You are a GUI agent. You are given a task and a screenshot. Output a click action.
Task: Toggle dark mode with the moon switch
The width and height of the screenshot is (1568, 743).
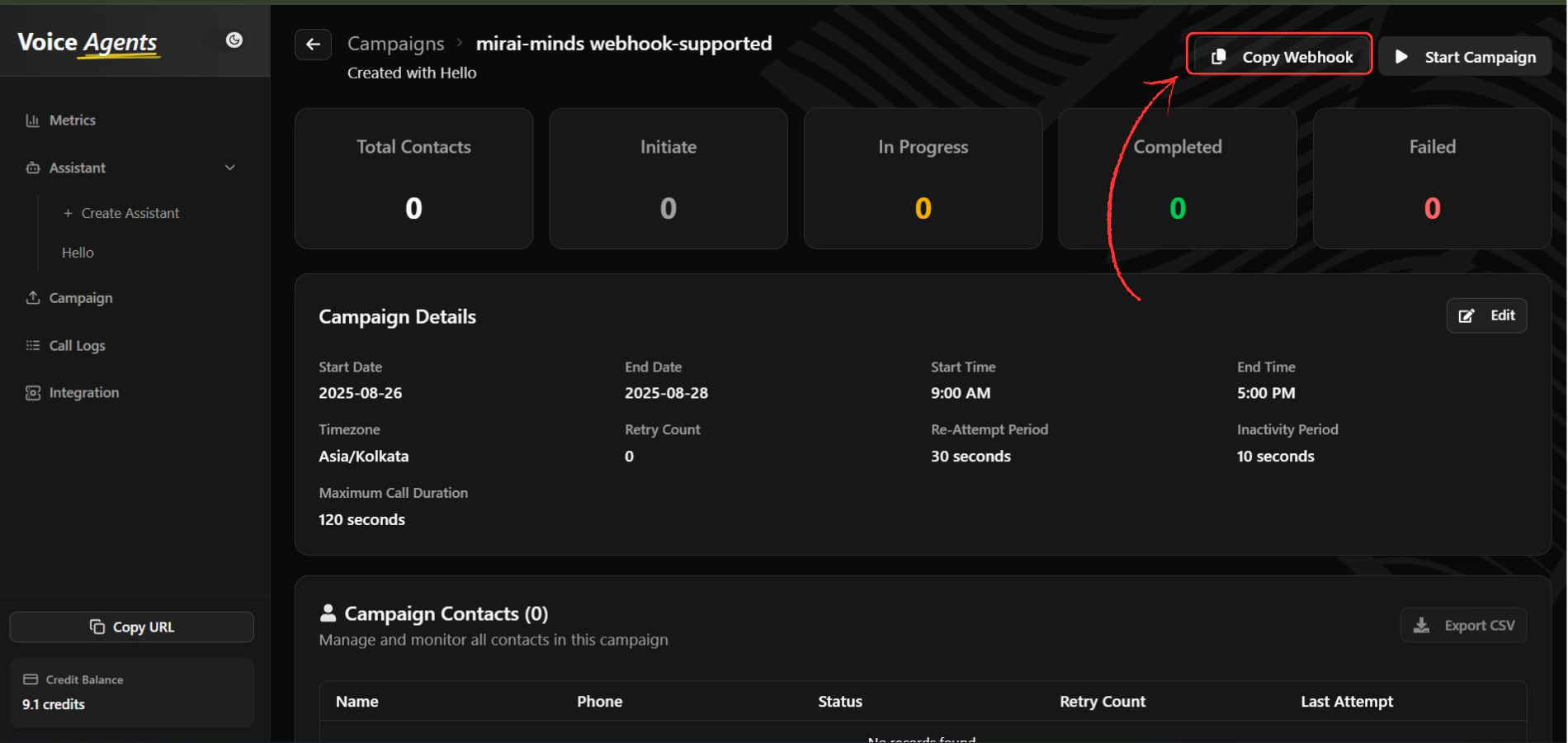tap(235, 40)
